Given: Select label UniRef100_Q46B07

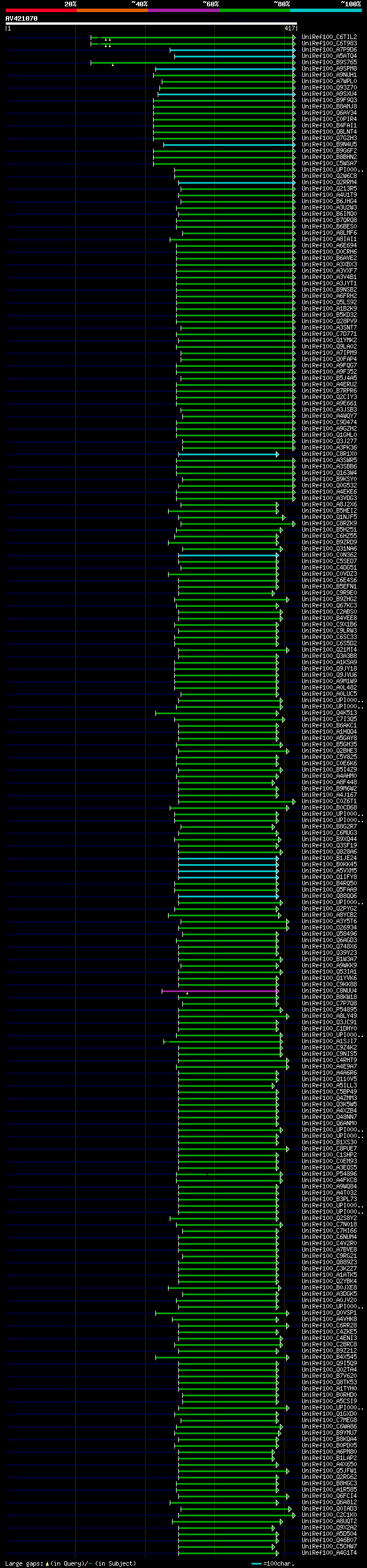Looking at the screenshot, I should tap(329, 1540).
